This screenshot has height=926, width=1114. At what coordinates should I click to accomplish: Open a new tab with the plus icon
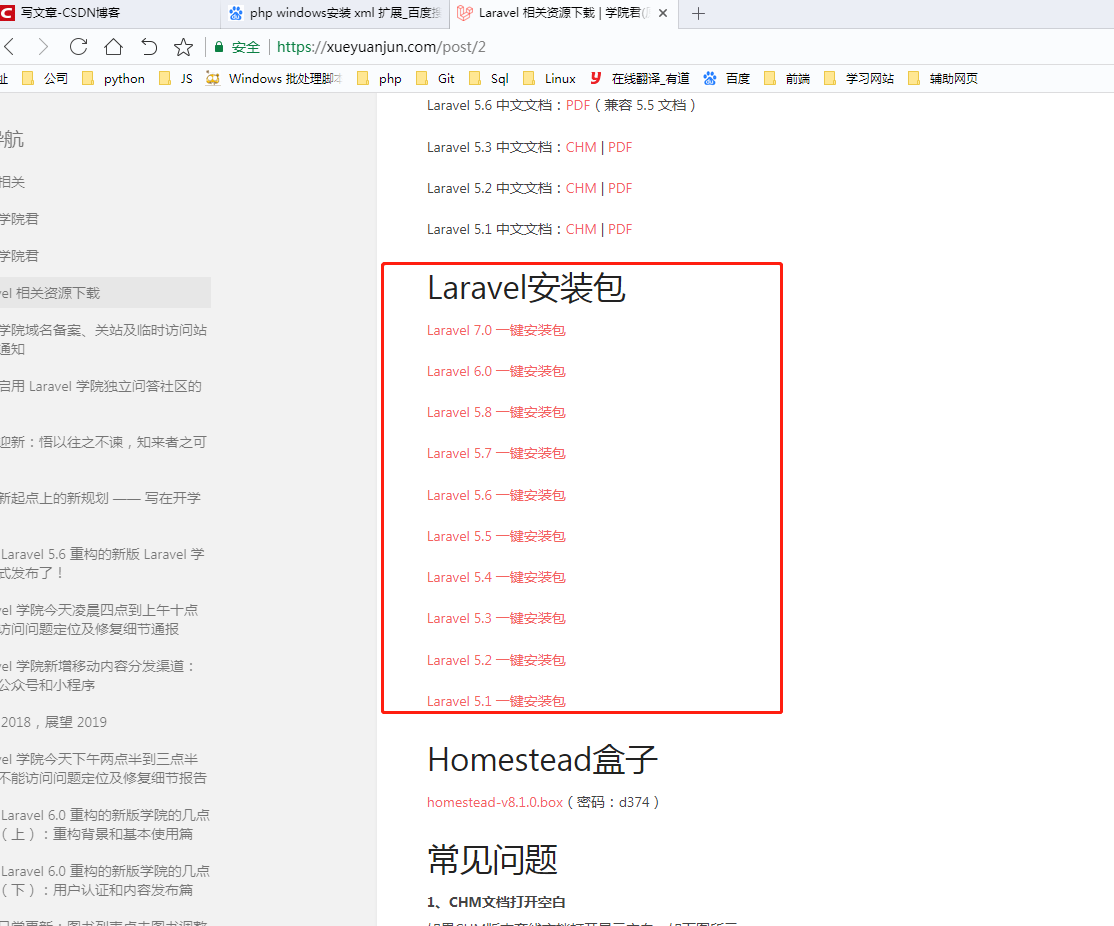(x=698, y=14)
